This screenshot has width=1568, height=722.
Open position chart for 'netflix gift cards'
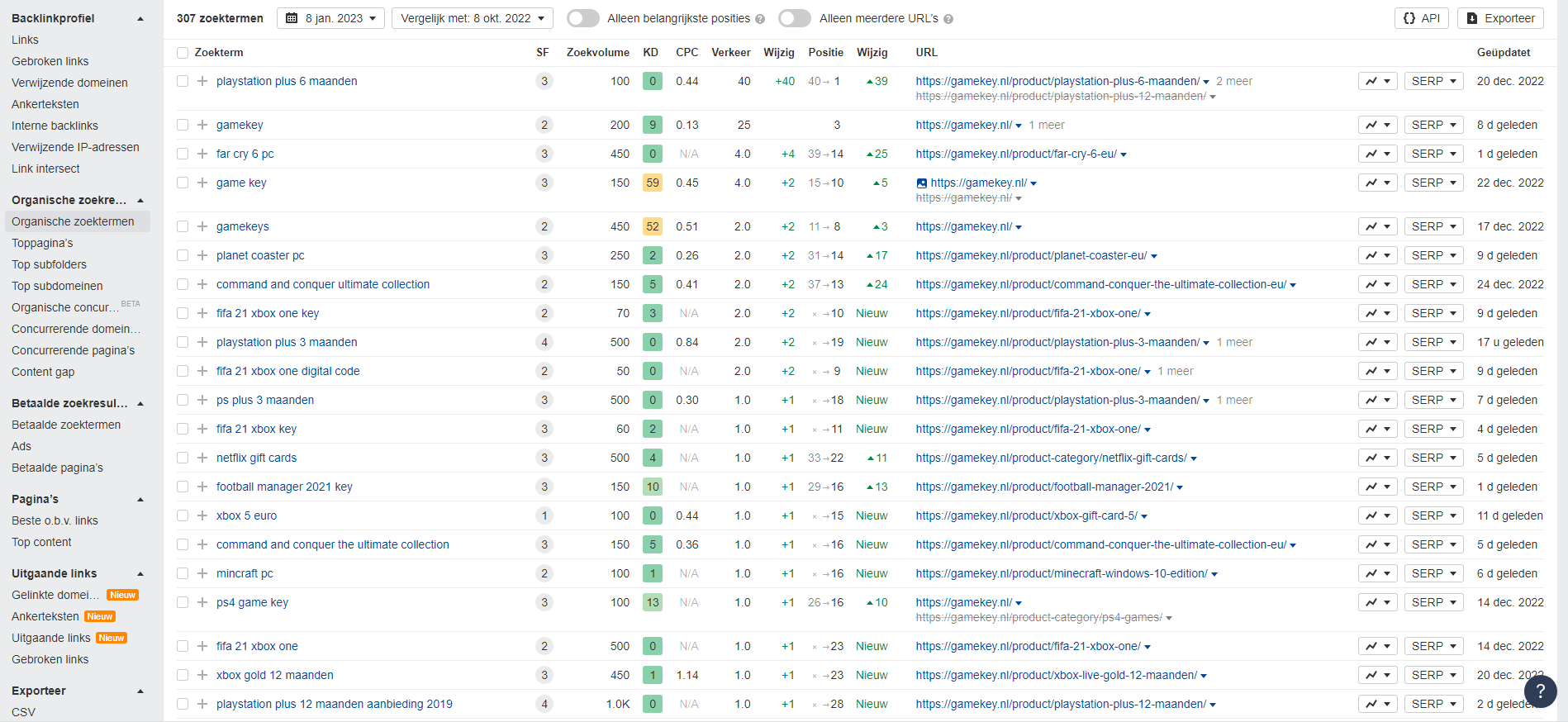tap(1377, 458)
